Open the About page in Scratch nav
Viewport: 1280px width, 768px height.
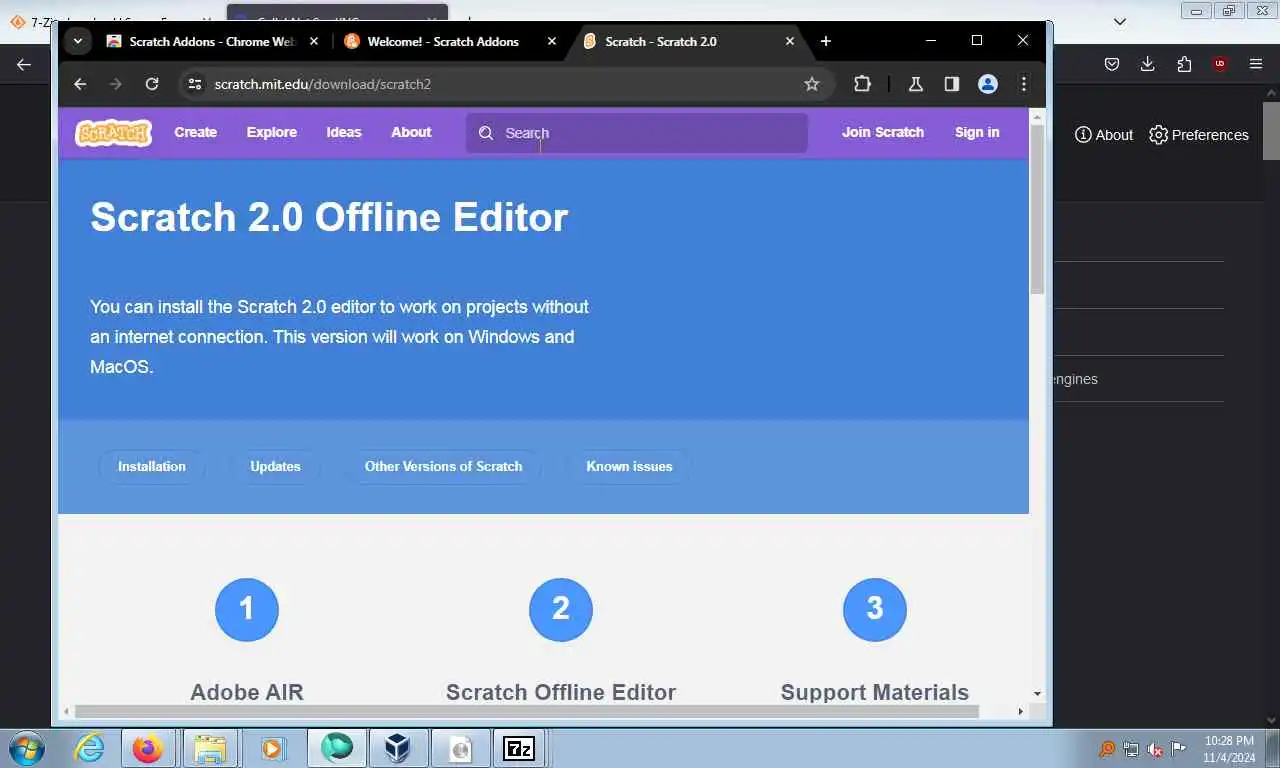pyautogui.click(x=411, y=132)
